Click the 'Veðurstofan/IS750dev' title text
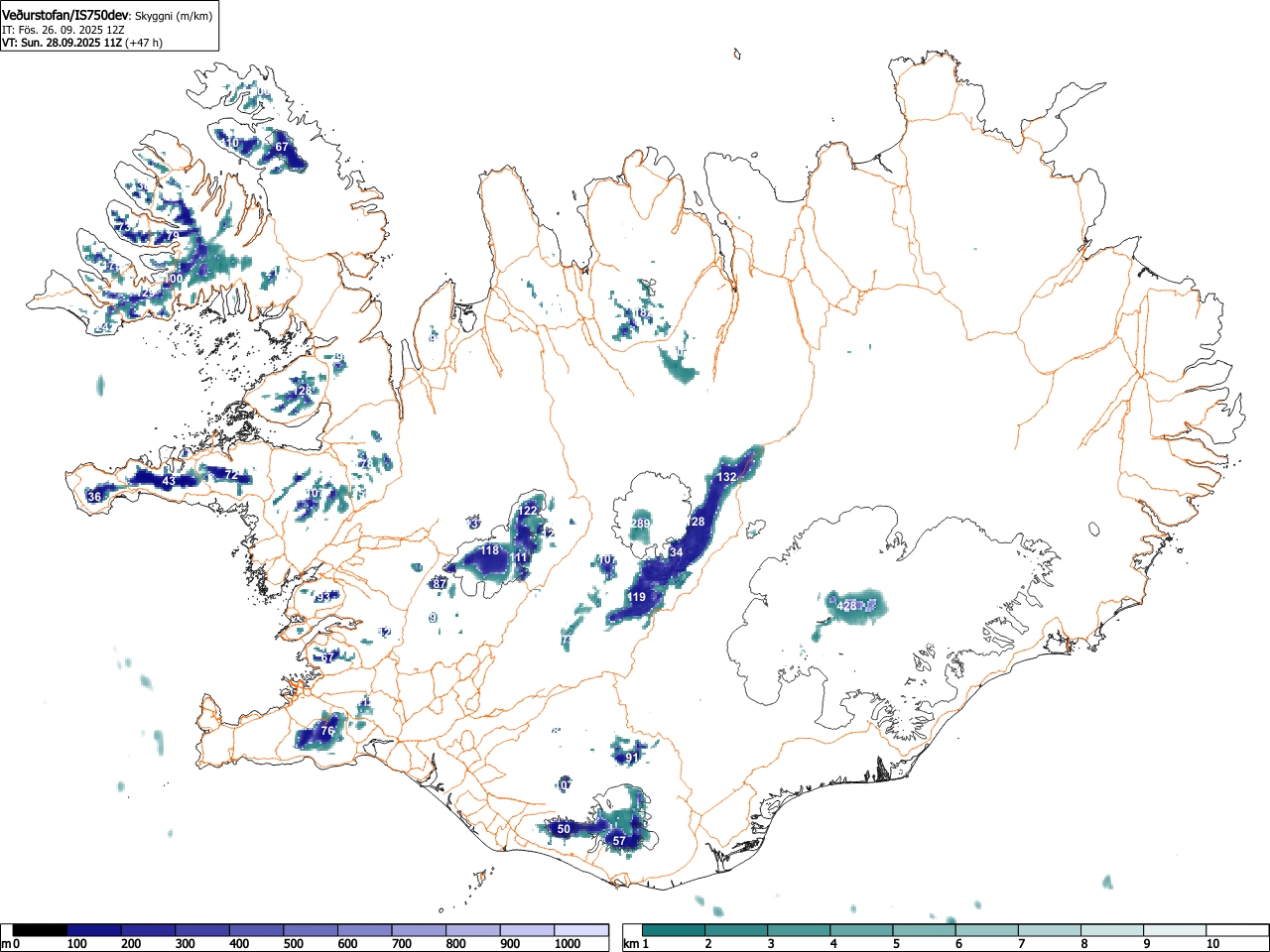Screen dimensions: 1270x952 (66, 15)
